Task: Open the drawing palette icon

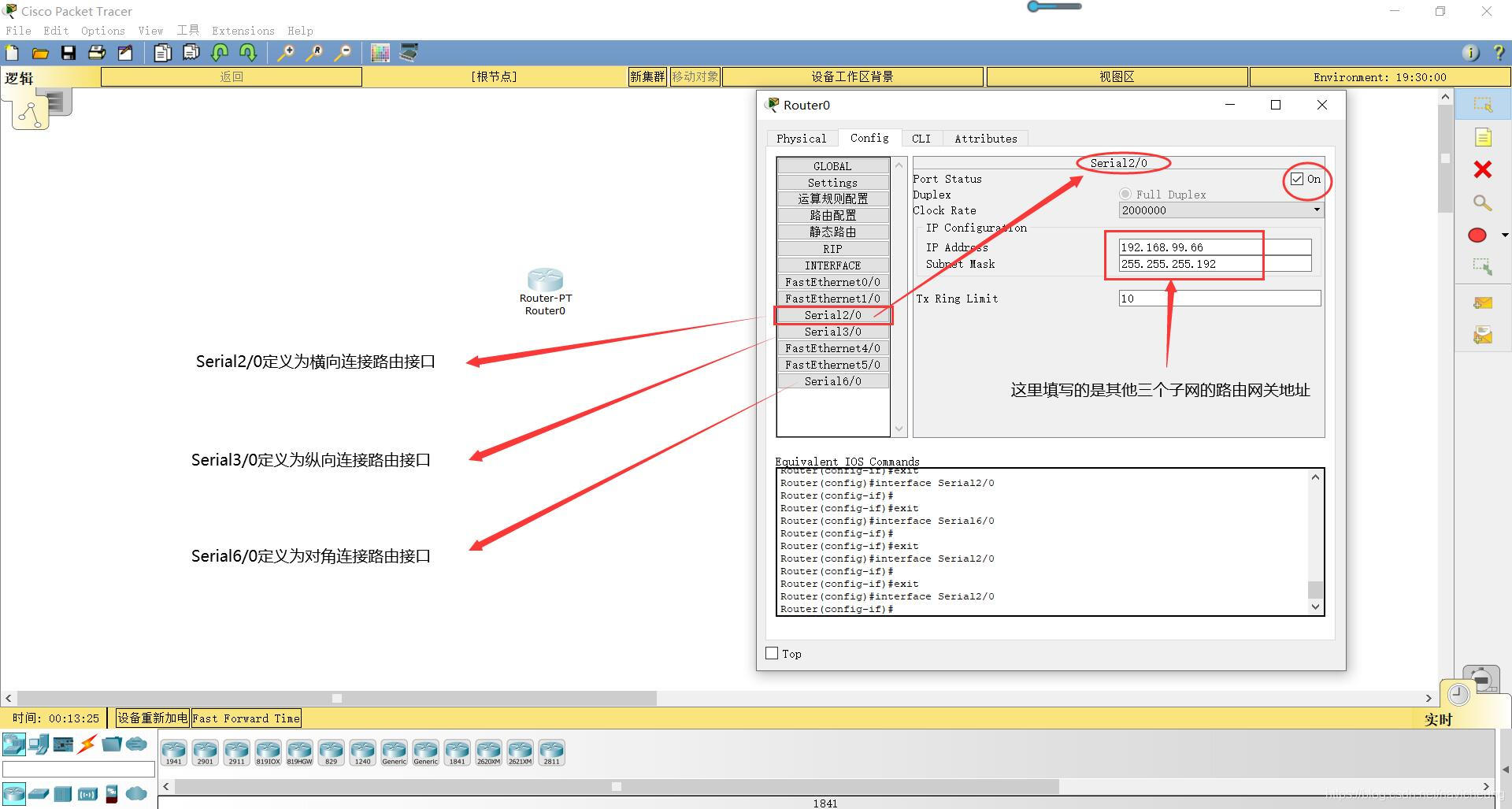Action: tap(380, 53)
